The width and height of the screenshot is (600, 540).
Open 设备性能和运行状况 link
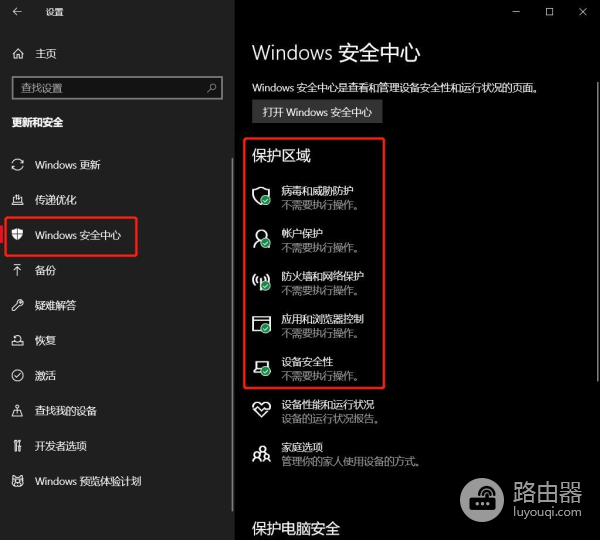pos(328,405)
